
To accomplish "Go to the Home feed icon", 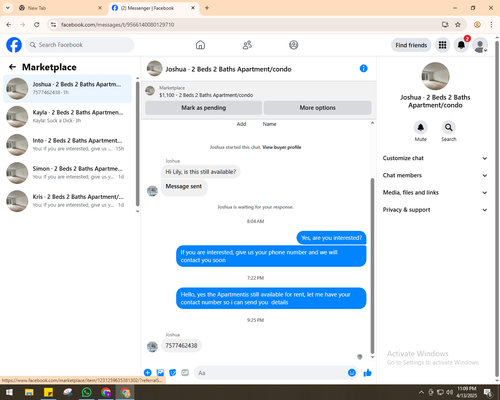I will (200, 45).
